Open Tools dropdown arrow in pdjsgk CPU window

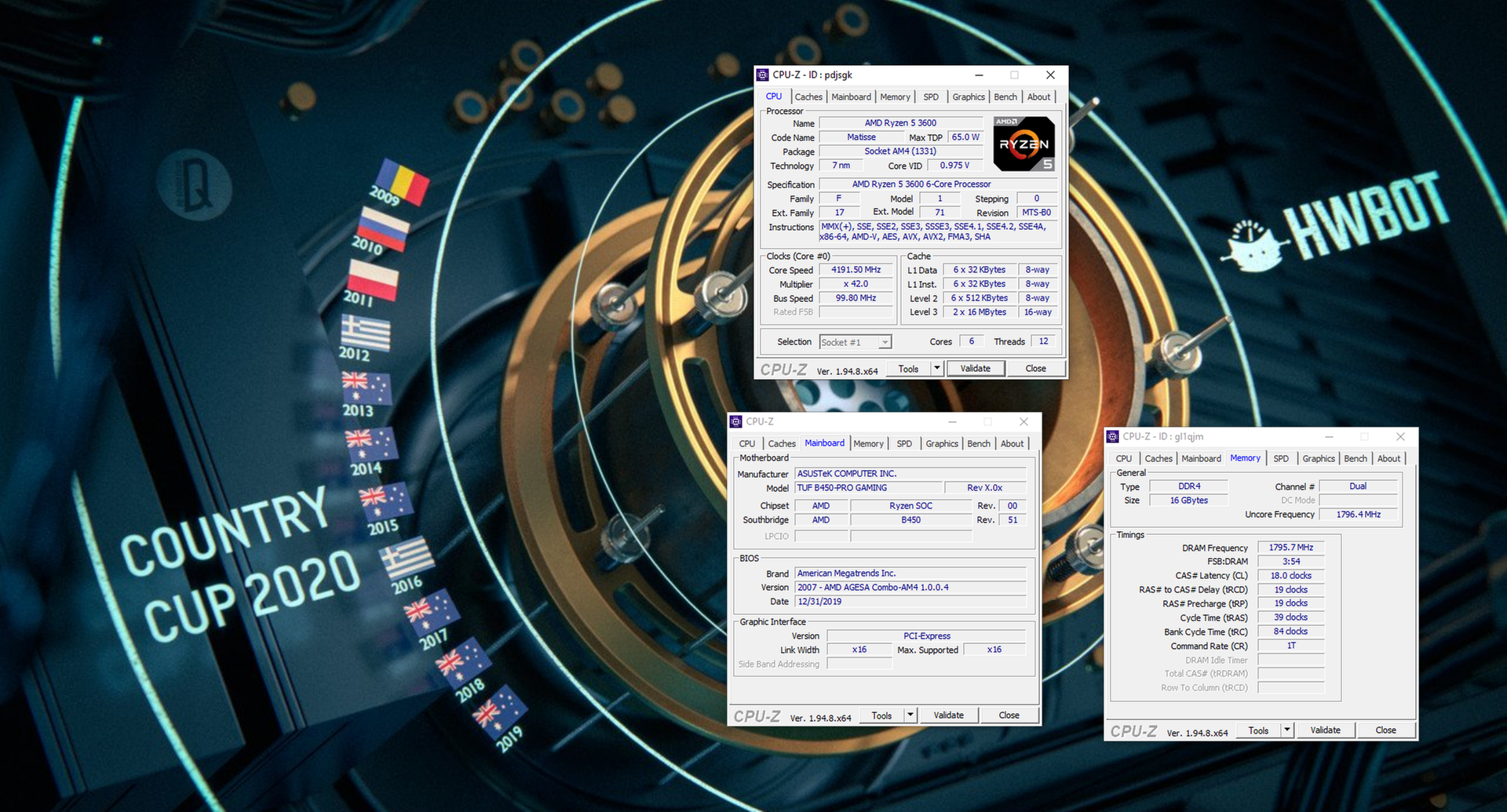pyautogui.click(x=936, y=369)
